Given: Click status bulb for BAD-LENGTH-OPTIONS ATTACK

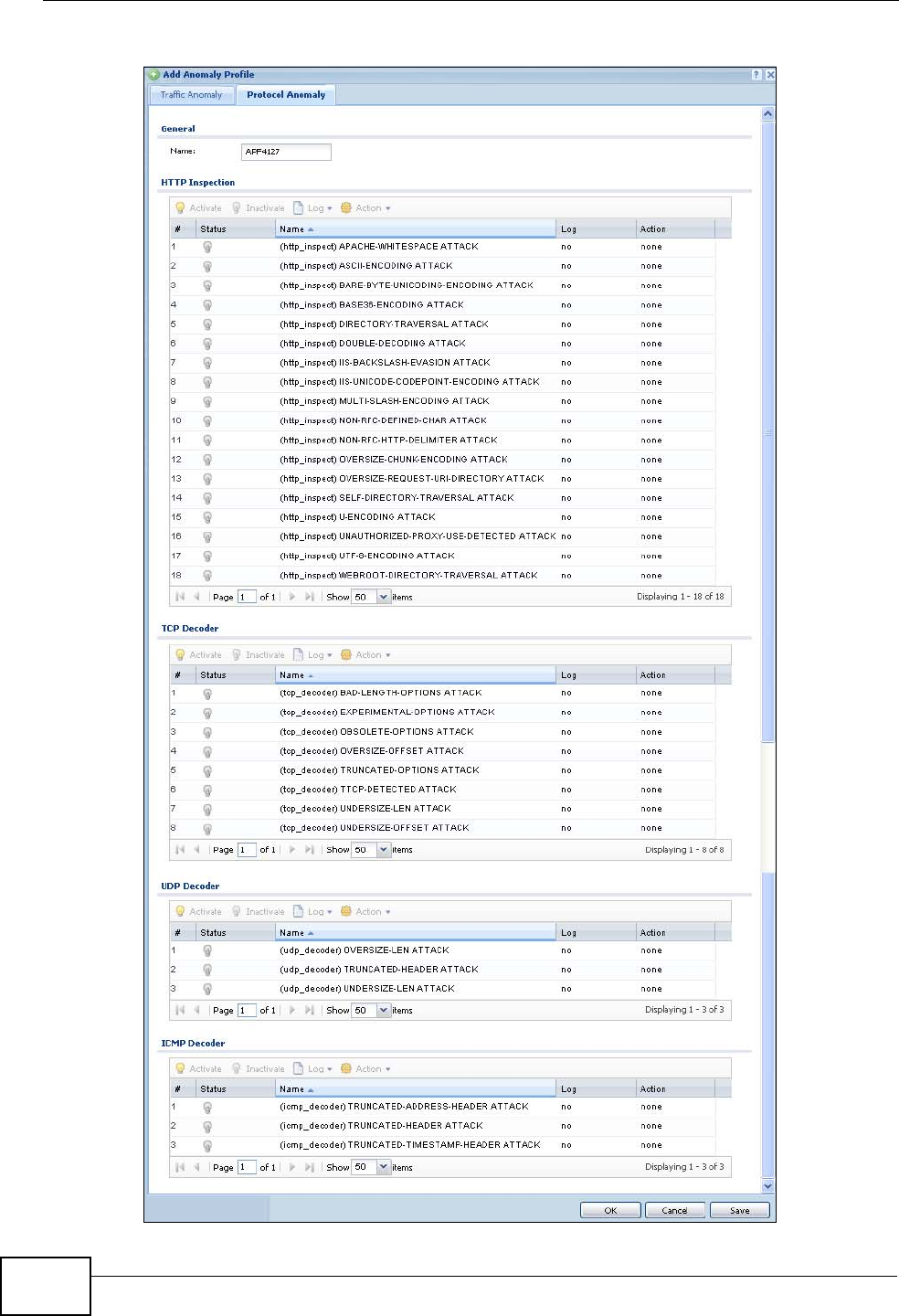Looking at the screenshot, I should (207, 694).
